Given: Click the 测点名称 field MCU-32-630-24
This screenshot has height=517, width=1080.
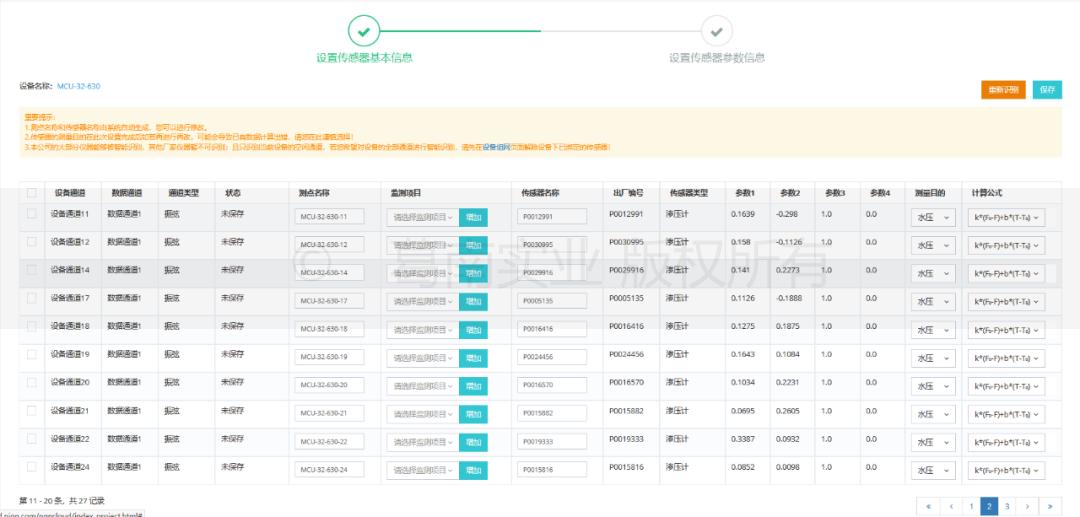Looking at the screenshot, I should 329,470.
